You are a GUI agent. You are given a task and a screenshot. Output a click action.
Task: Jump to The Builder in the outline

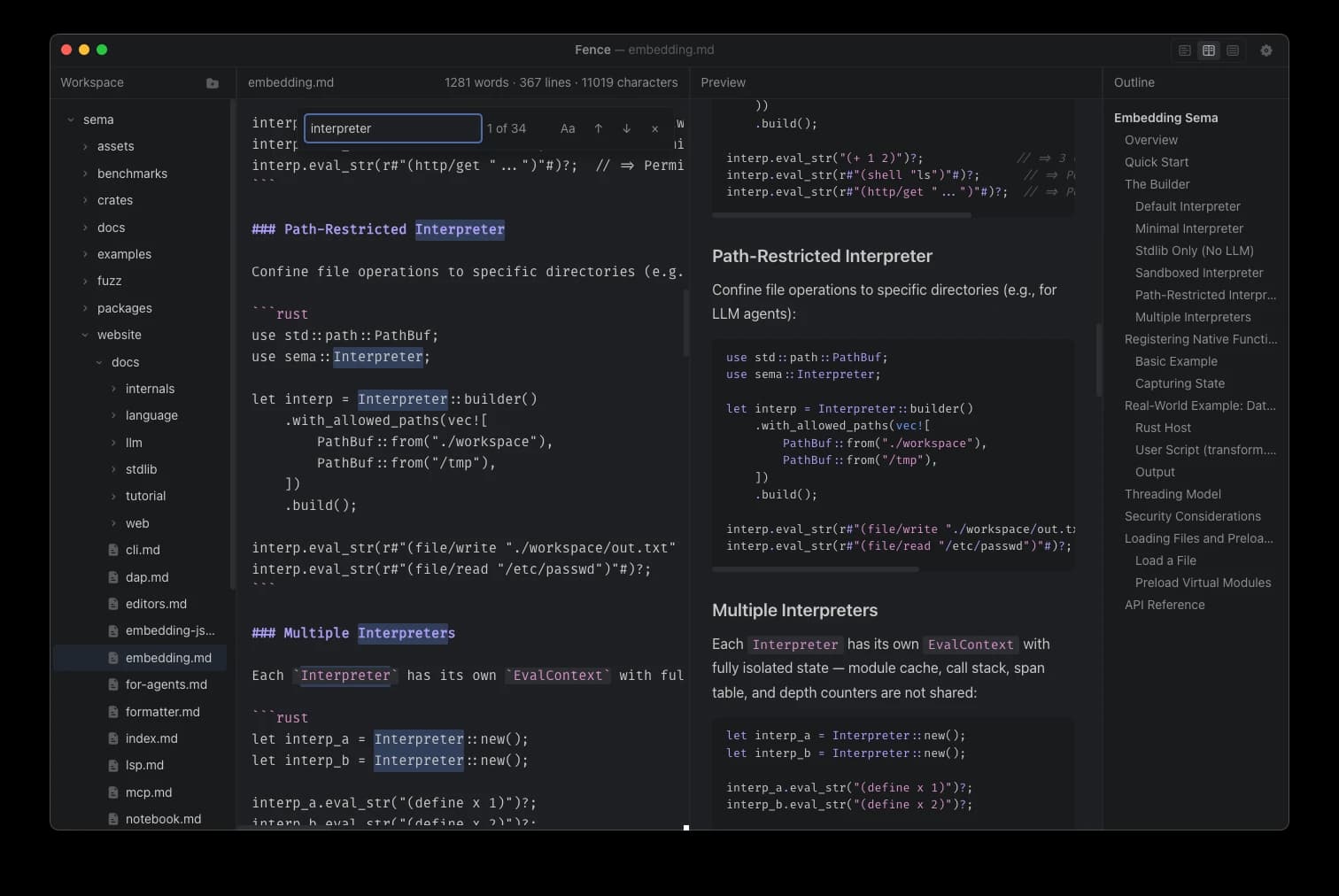coord(1157,184)
